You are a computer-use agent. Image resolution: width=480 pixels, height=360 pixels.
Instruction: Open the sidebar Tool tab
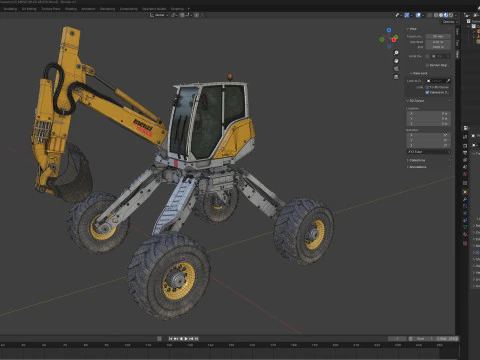[458, 43]
